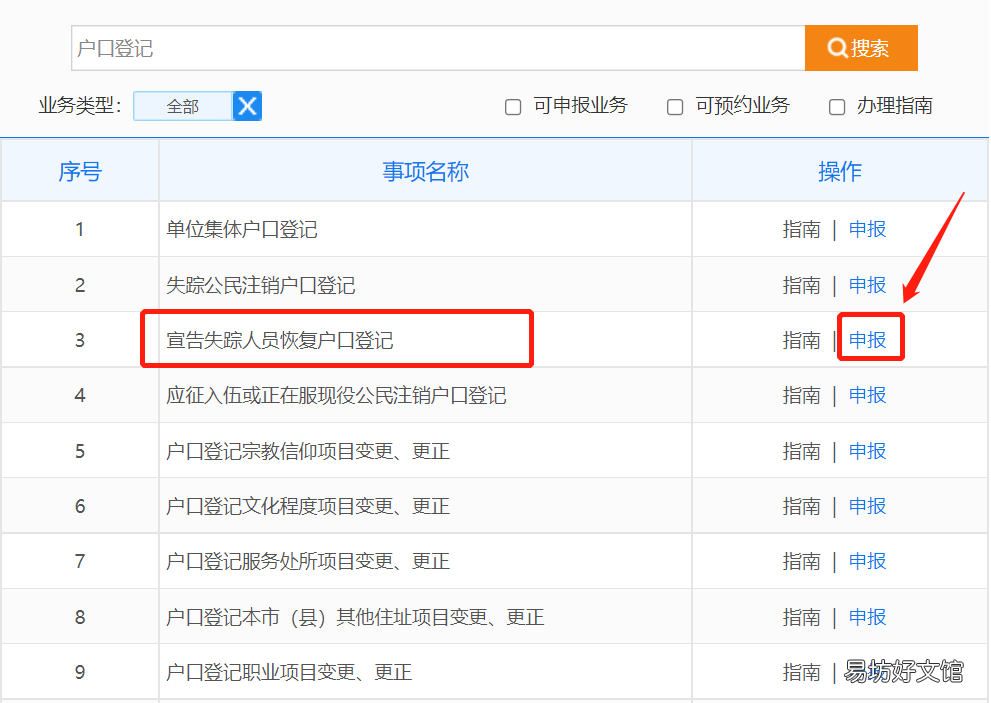The image size is (991, 703).
Task: Select the 失踪公民注销户口登记 item name
Action: [x=260, y=285]
